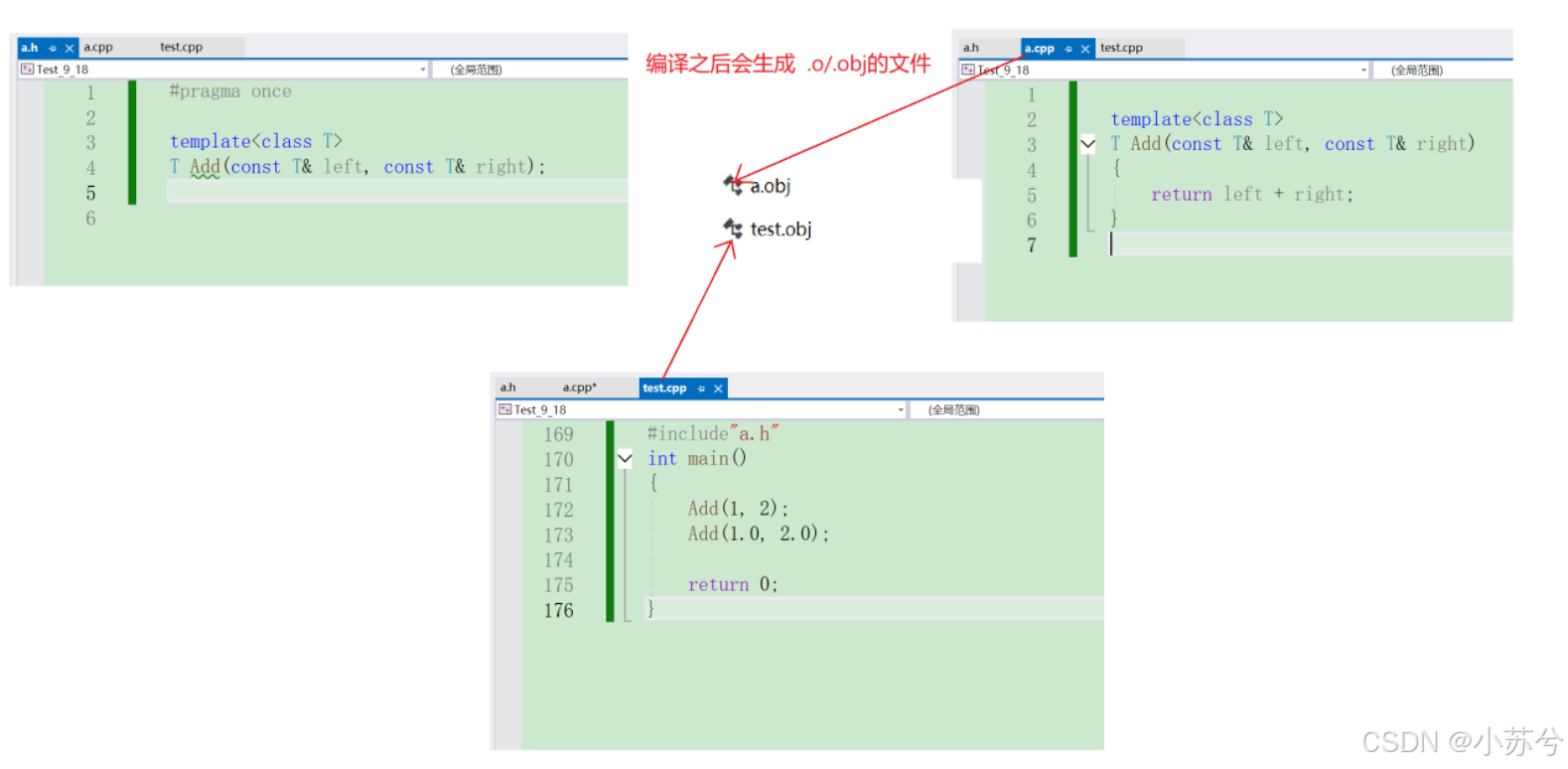Open the (全局范围) scope box in top-right editor

1443,71
